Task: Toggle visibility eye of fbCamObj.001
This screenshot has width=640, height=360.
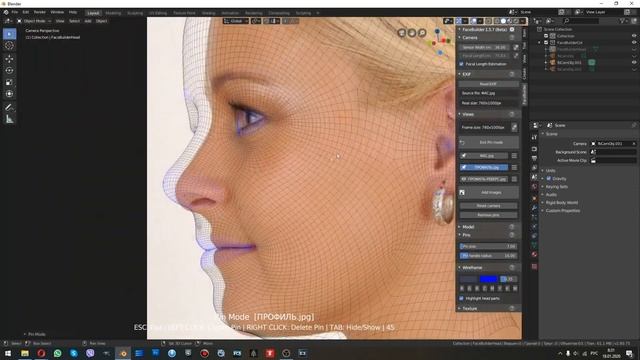Action: pyautogui.click(x=634, y=62)
